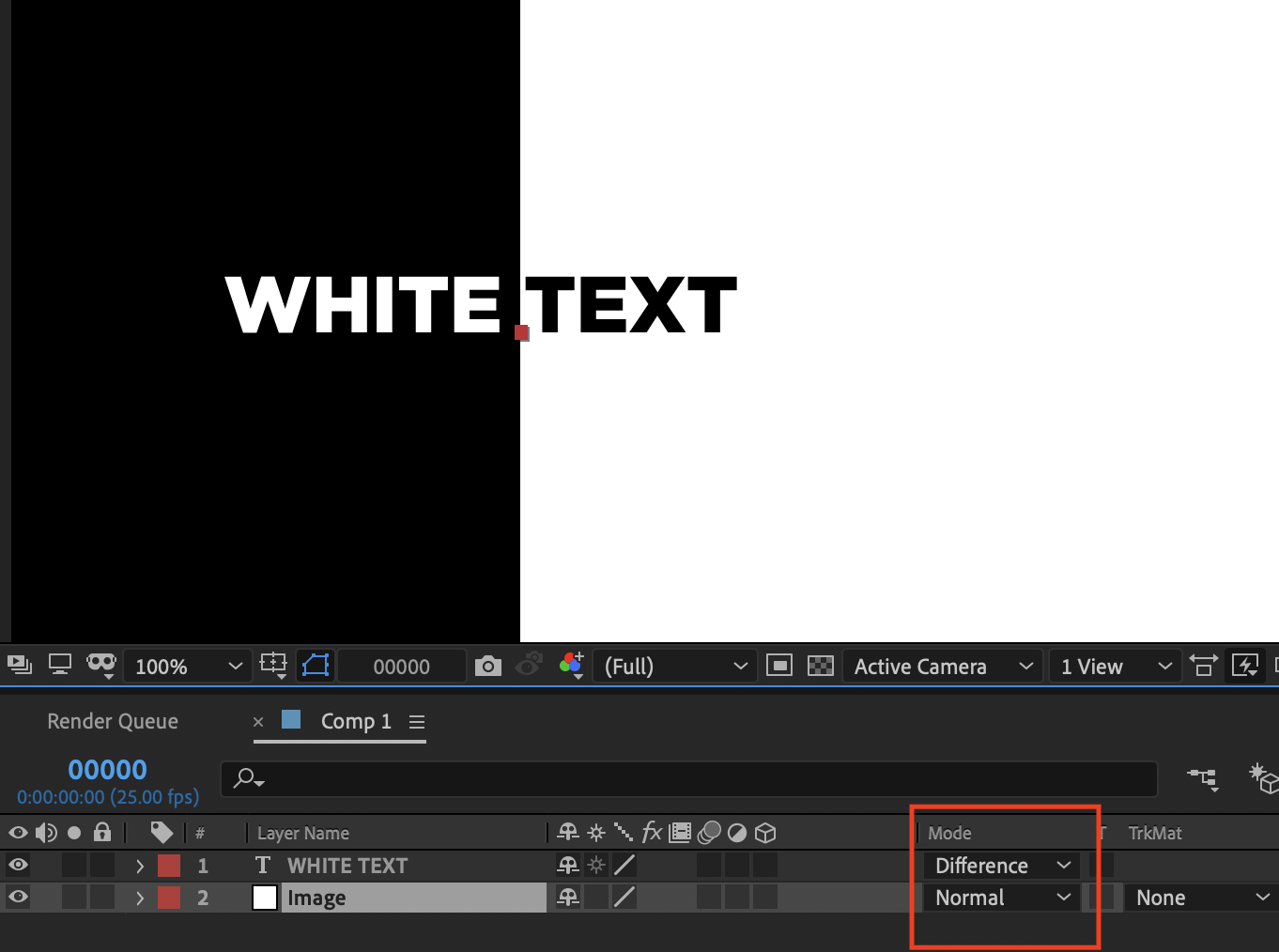Enable Motion Blur for Image layer
Viewport: 1279px width, 952px height.
(x=710, y=897)
